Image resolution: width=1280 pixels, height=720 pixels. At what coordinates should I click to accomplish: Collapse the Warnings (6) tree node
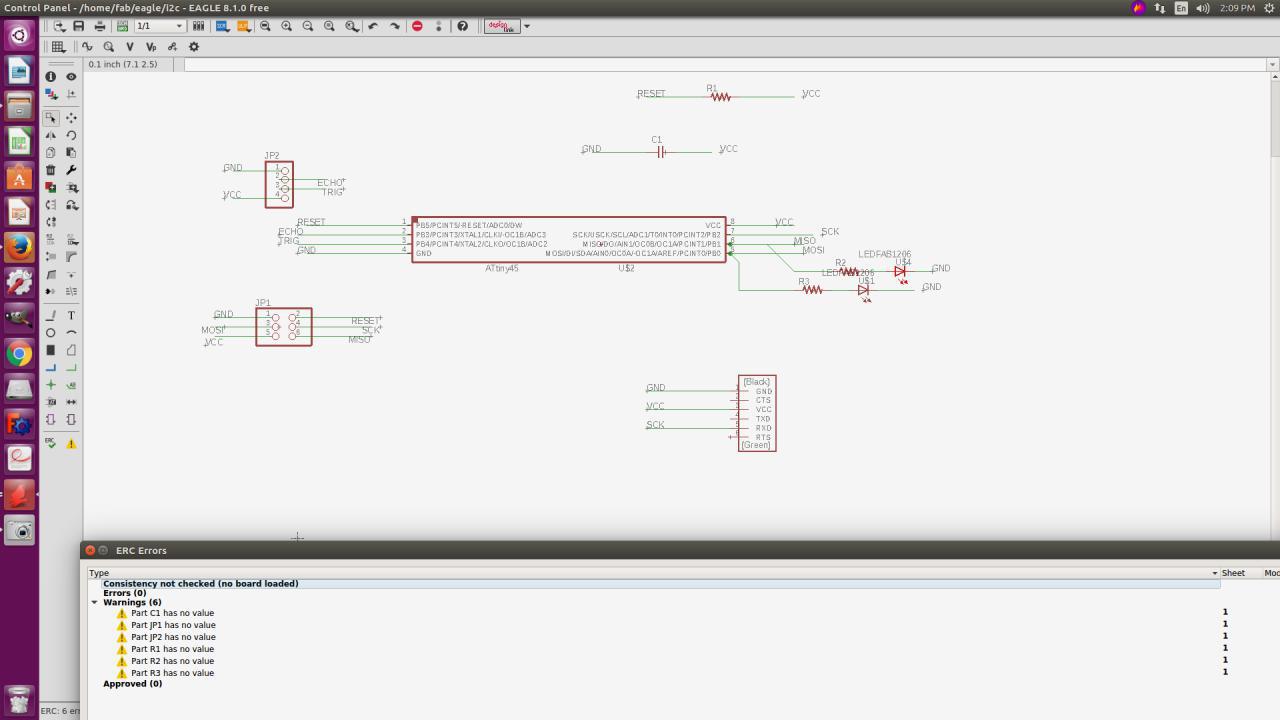(x=95, y=603)
